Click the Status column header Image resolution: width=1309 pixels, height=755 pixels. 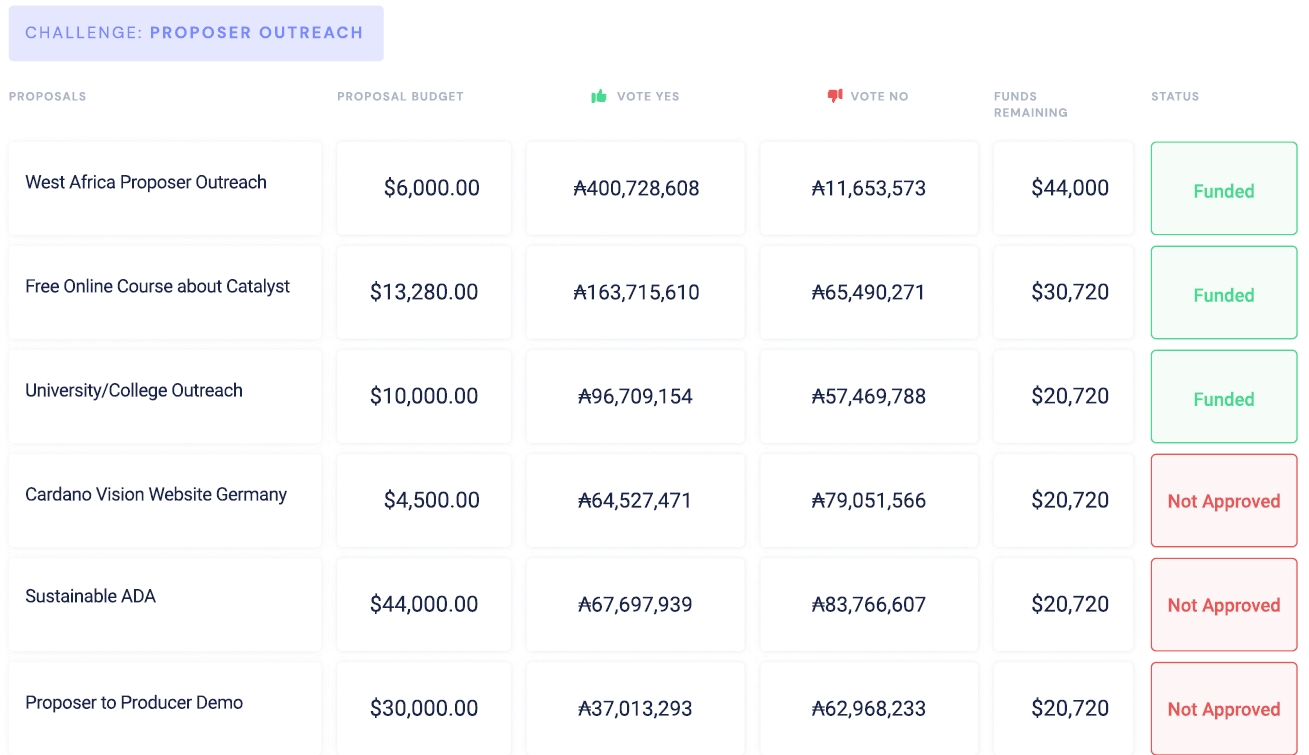tap(1174, 97)
